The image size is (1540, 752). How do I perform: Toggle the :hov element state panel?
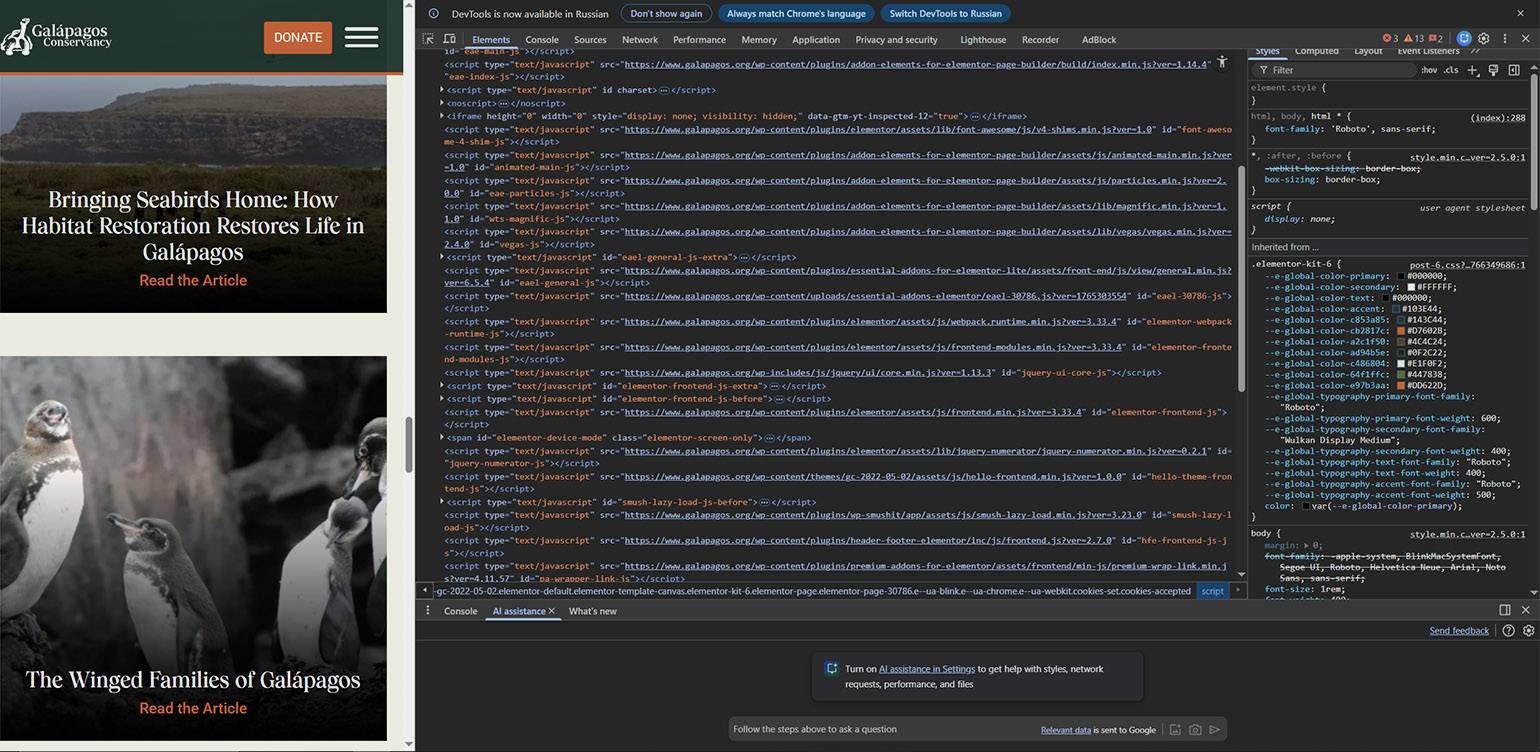tap(1429, 70)
